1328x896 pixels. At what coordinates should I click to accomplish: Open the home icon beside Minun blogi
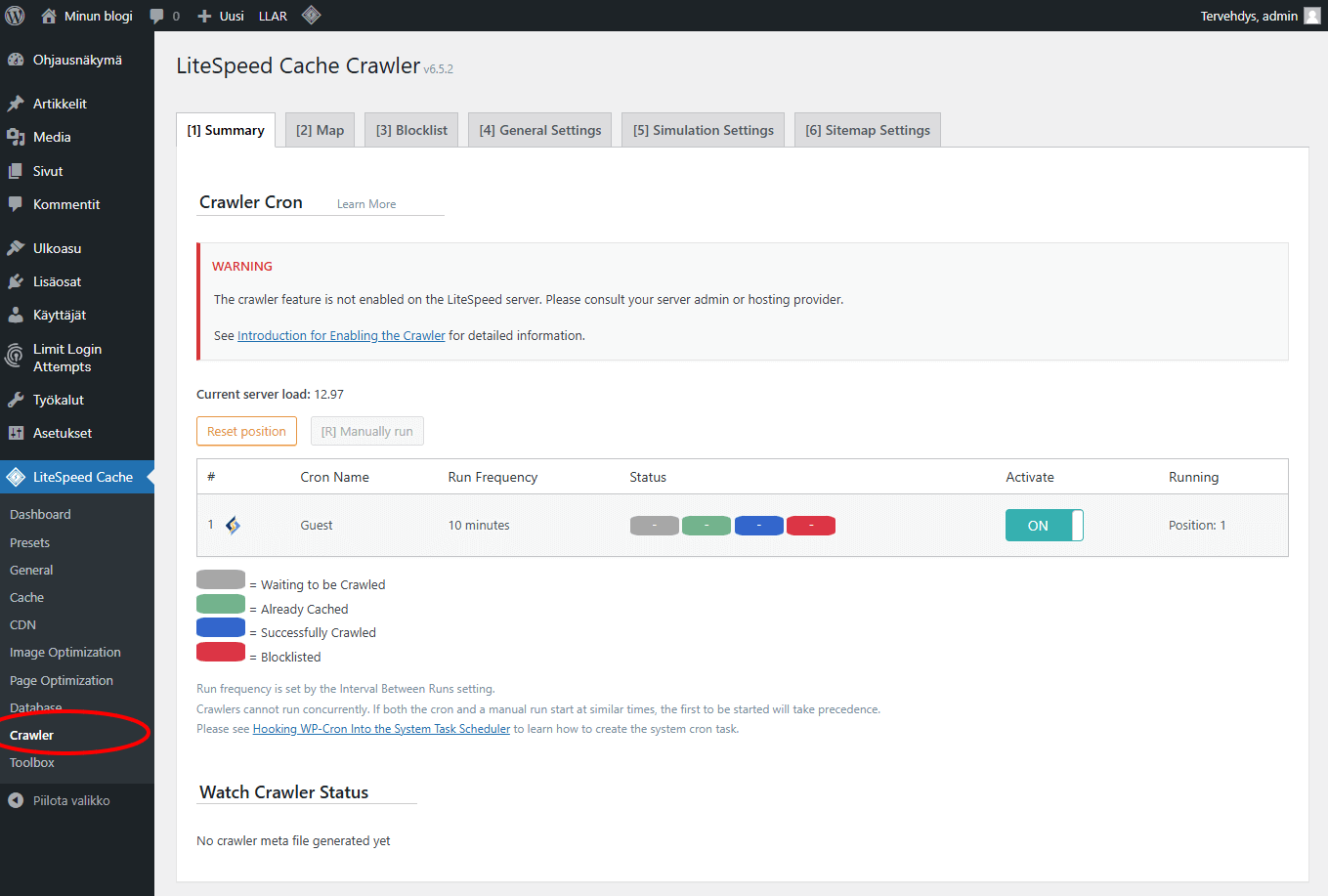pyautogui.click(x=49, y=16)
